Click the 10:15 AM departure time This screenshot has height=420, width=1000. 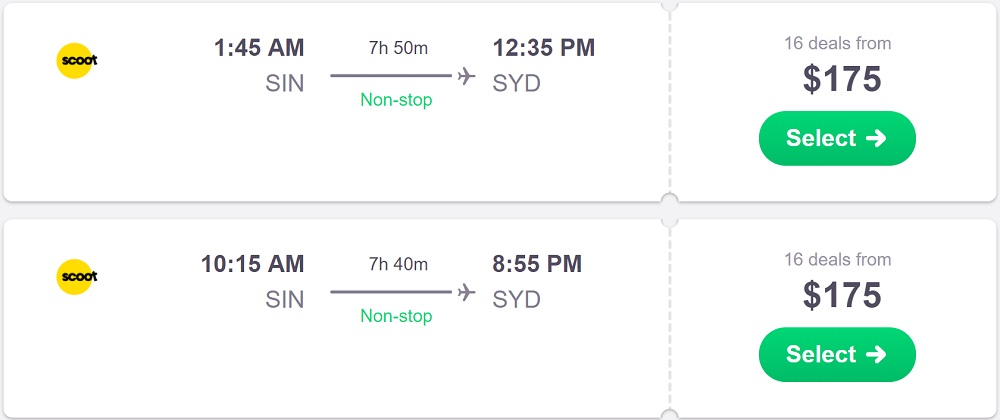coord(252,264)
